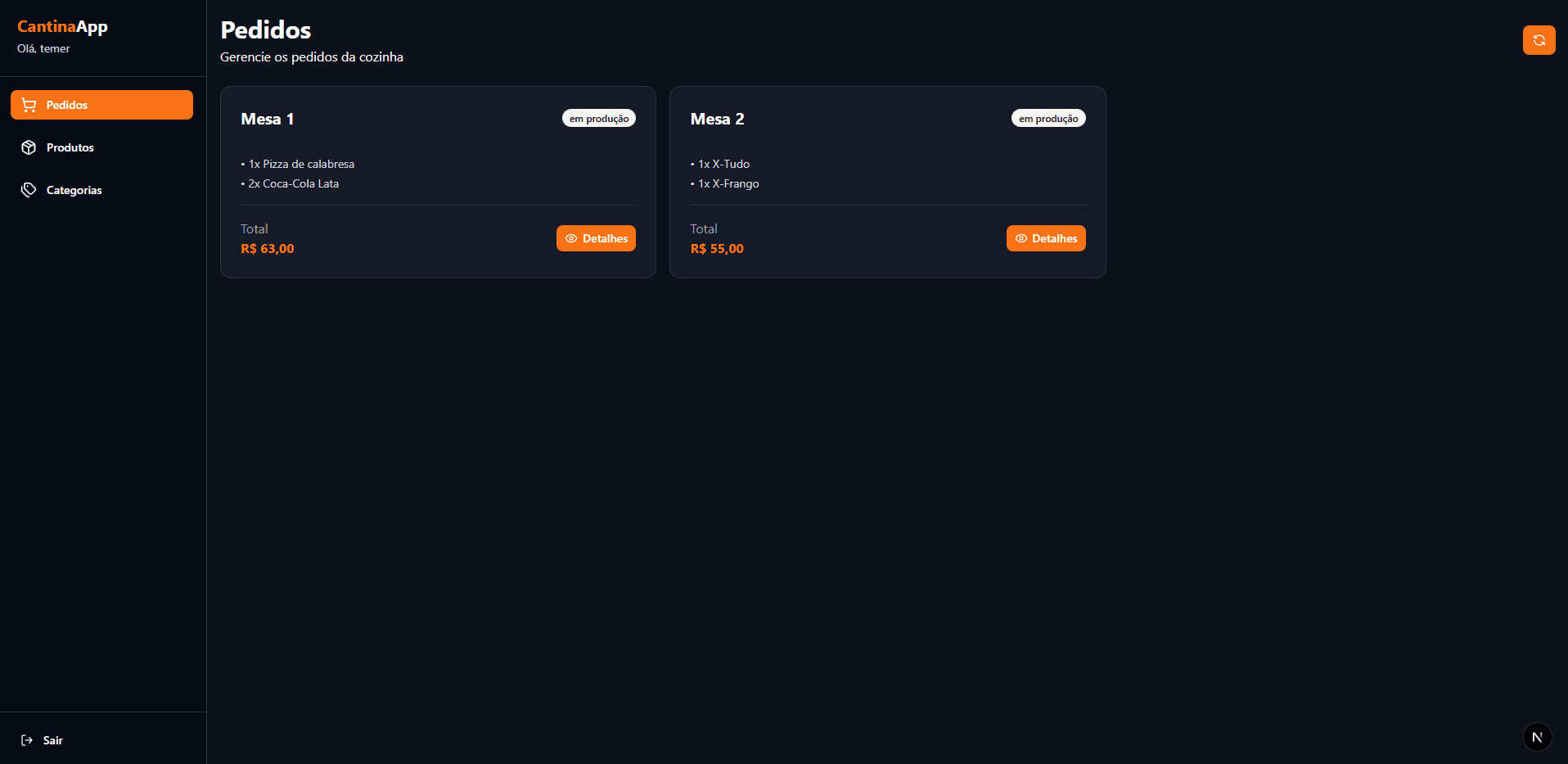Click Sair to log out
The width and height of the screenshot is (1568, 764).
(52, 739)
